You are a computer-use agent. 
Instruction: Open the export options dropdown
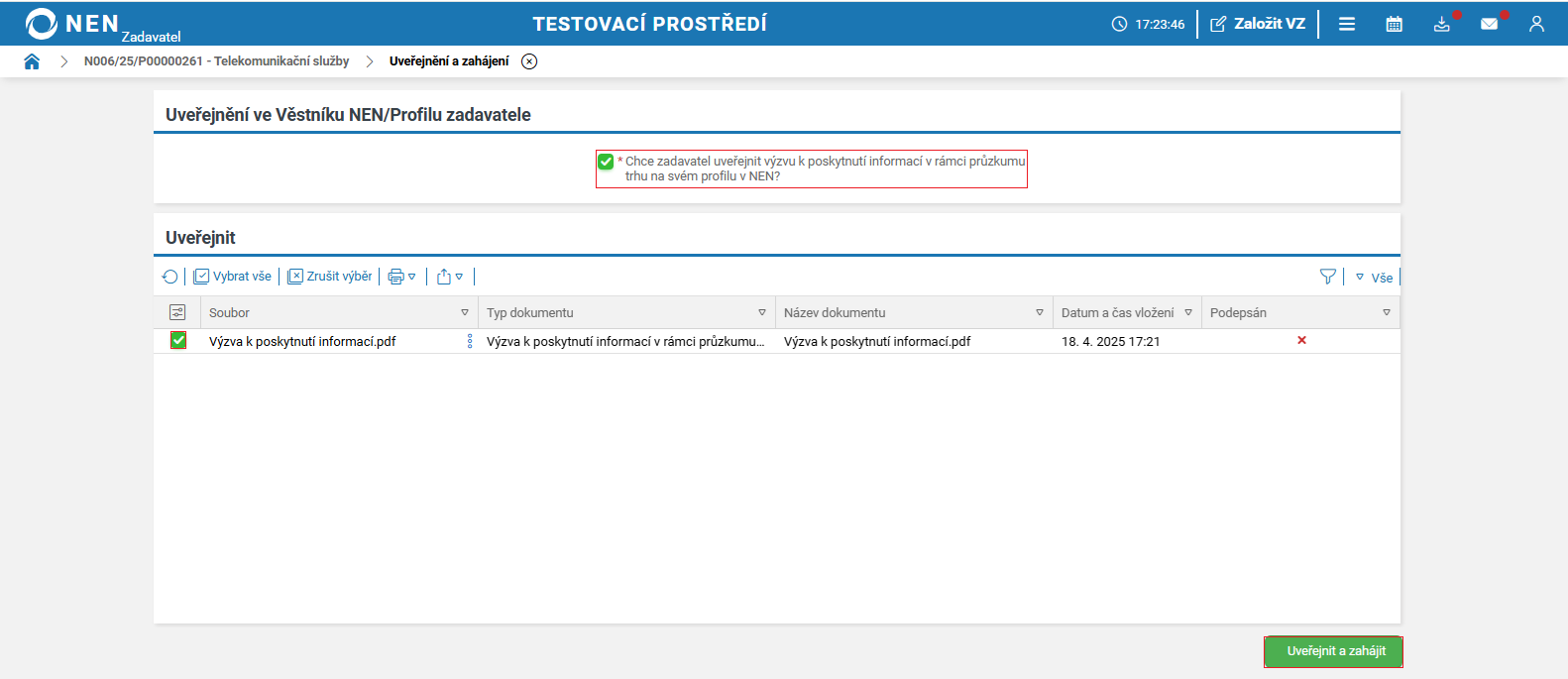450,277
